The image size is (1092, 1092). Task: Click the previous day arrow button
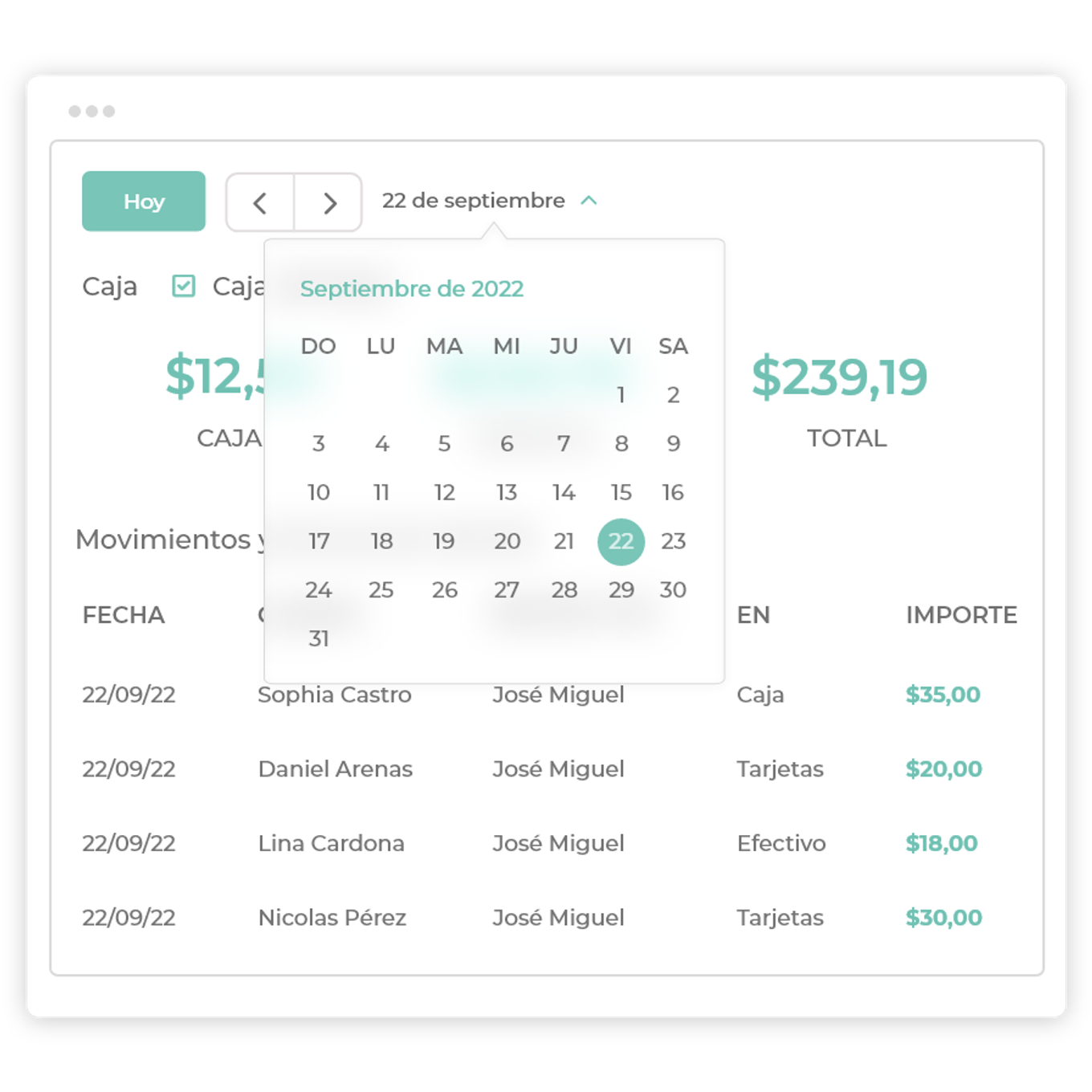pyautogui.click(x=260, y=203)
